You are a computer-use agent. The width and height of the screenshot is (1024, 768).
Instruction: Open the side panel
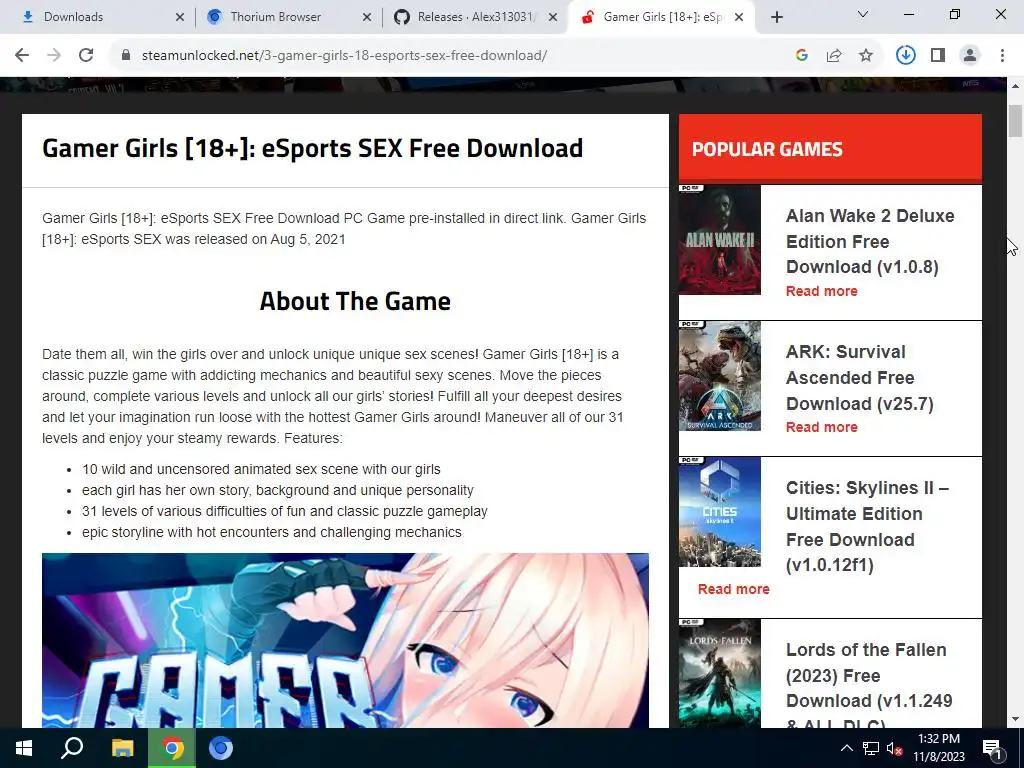pos(938,56)
